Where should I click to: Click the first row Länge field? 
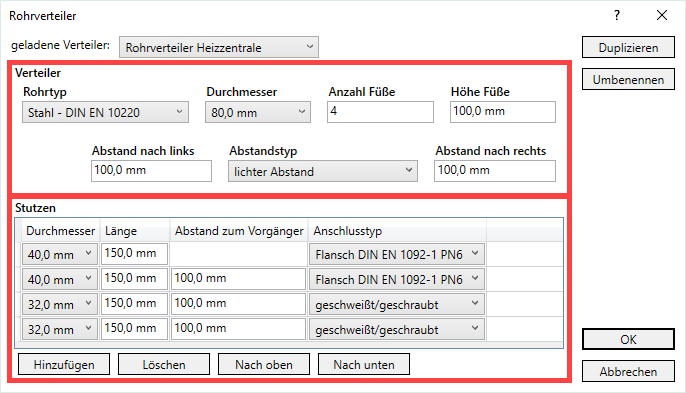click(134, 254)
